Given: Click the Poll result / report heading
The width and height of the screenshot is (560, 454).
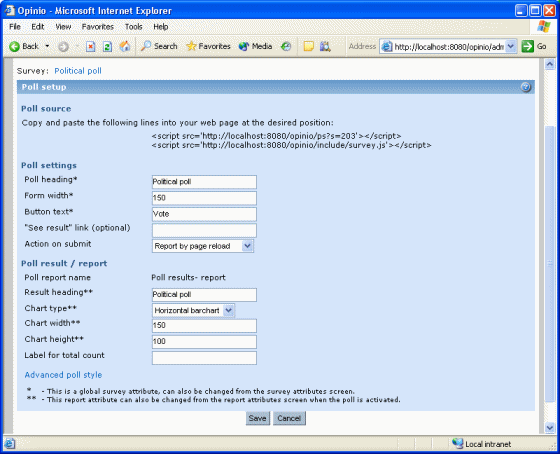Looking at the screenshot, I should [x=64, y=264].
